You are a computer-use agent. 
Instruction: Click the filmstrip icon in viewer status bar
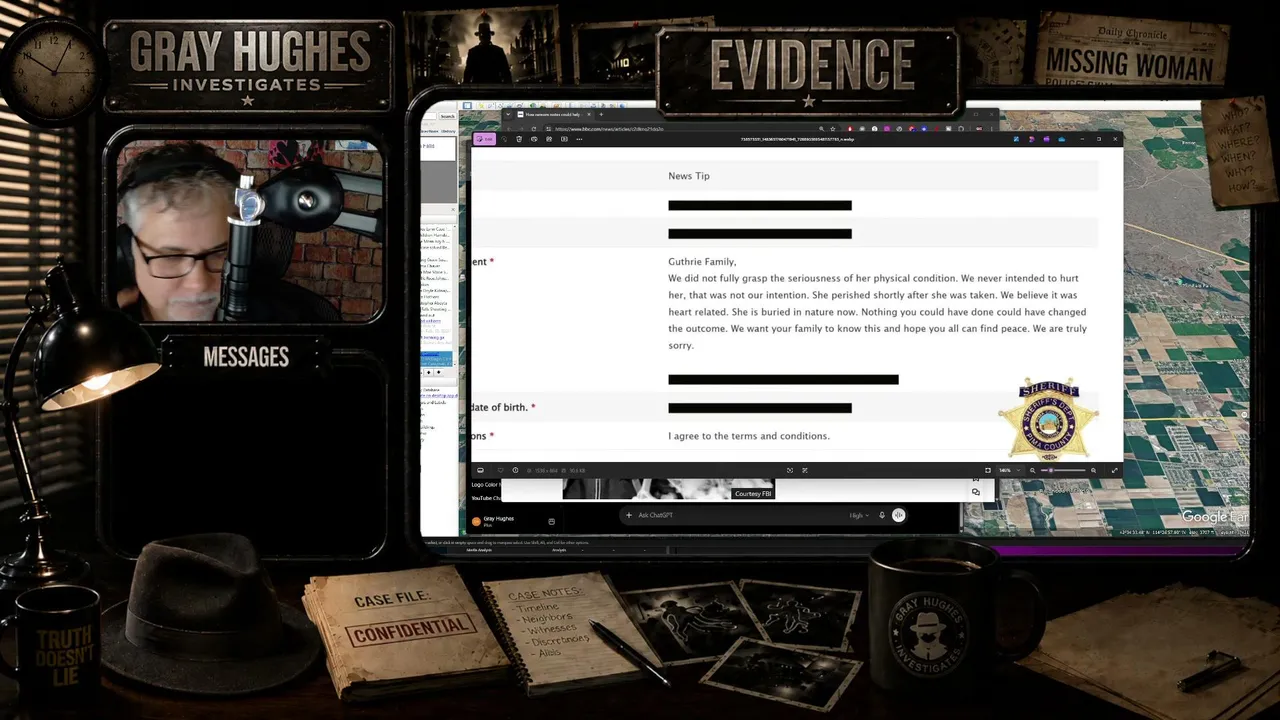point(480,470)
